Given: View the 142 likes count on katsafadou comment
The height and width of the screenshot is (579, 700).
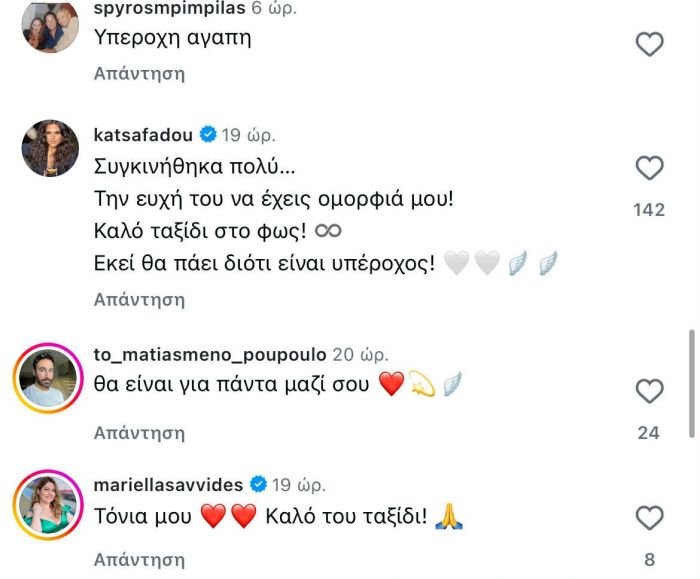Looking at the screenshot, I should coord(650,210).
